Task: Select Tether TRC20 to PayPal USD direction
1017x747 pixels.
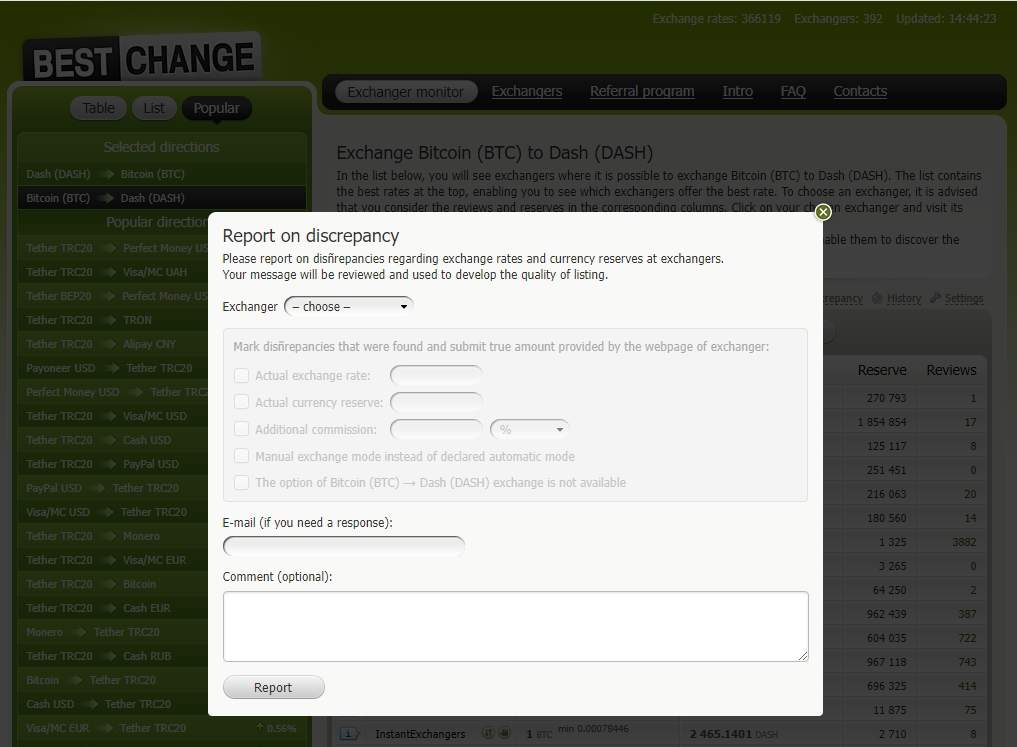Action: click(x=114, y=464)
